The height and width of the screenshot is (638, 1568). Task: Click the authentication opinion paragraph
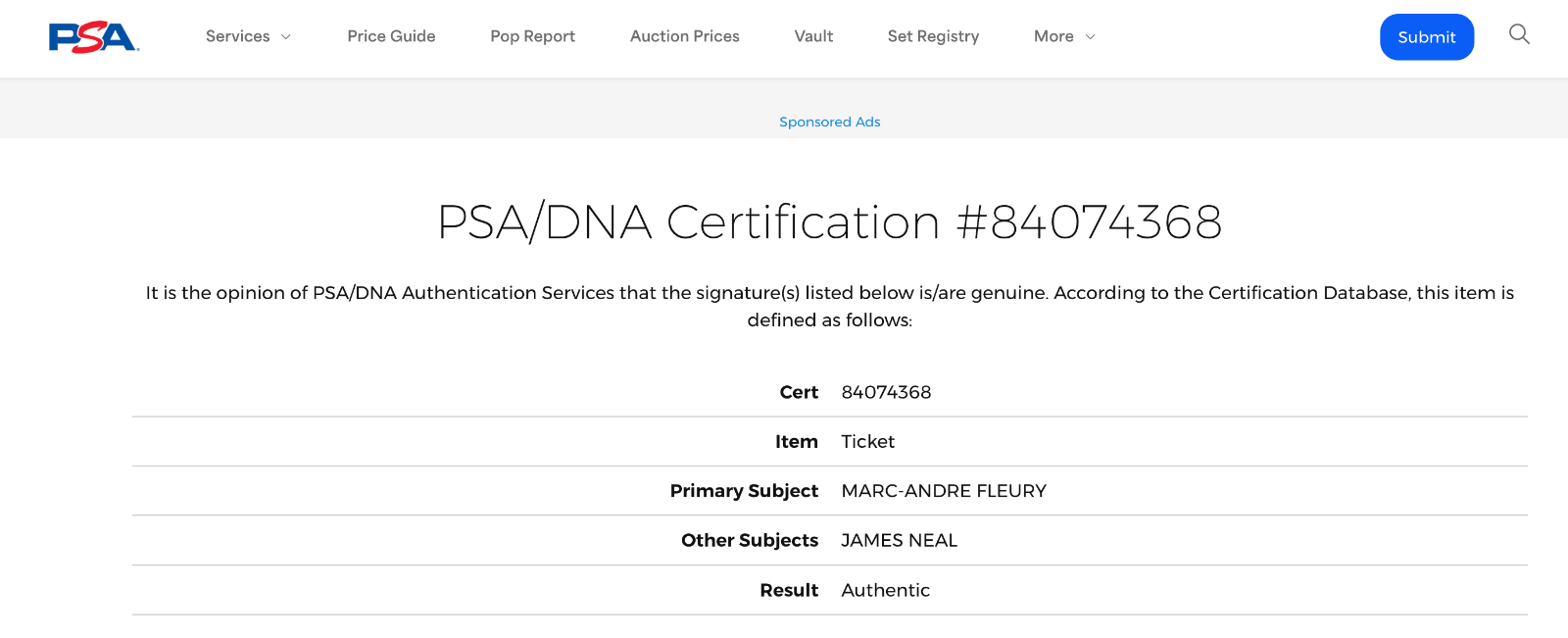pos(830,306)
